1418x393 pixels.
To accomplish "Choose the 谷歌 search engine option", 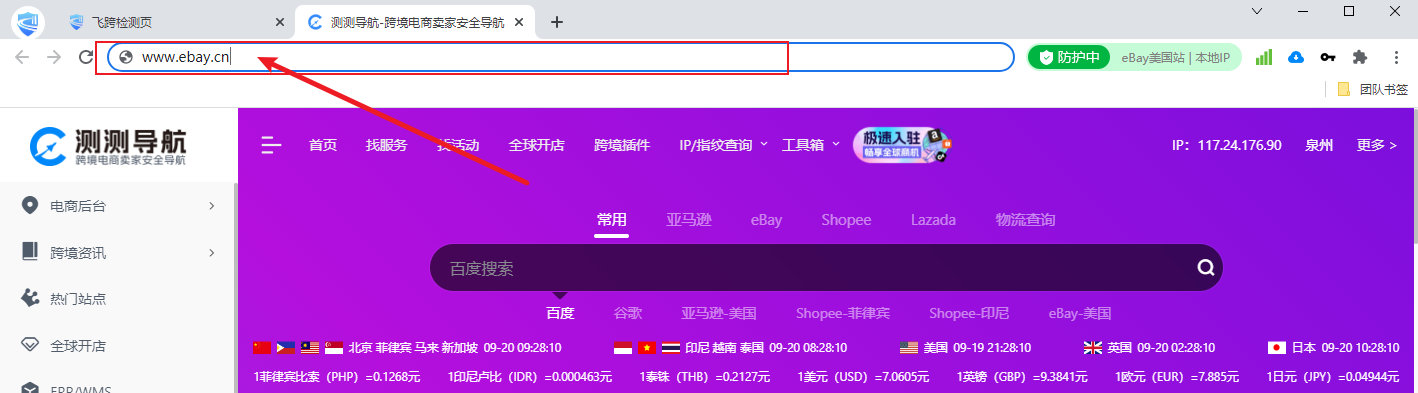I will tap(628, 313).
